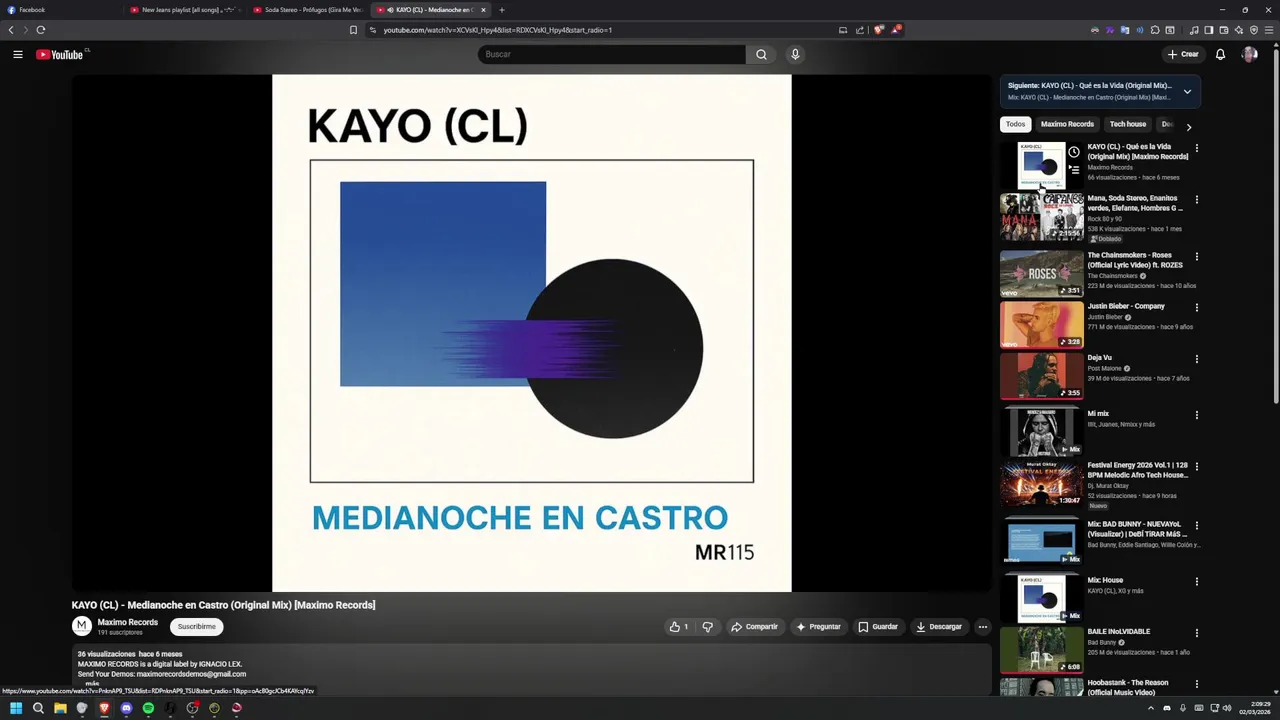The height and width of the screenshot is (720, 1280).
Task: Click the Maximo Records channel avatar
Action: (x=81, y=626)
